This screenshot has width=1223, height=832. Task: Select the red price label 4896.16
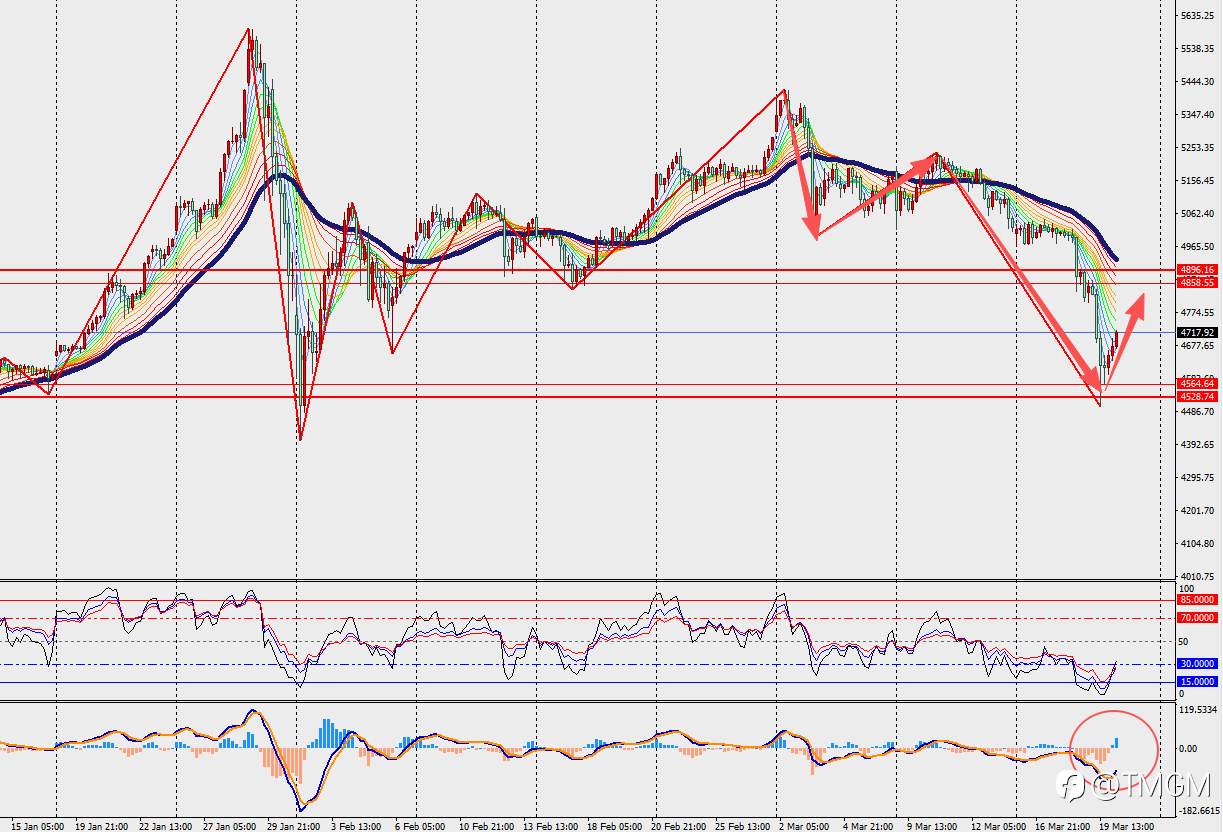[x=1197, y=270]
